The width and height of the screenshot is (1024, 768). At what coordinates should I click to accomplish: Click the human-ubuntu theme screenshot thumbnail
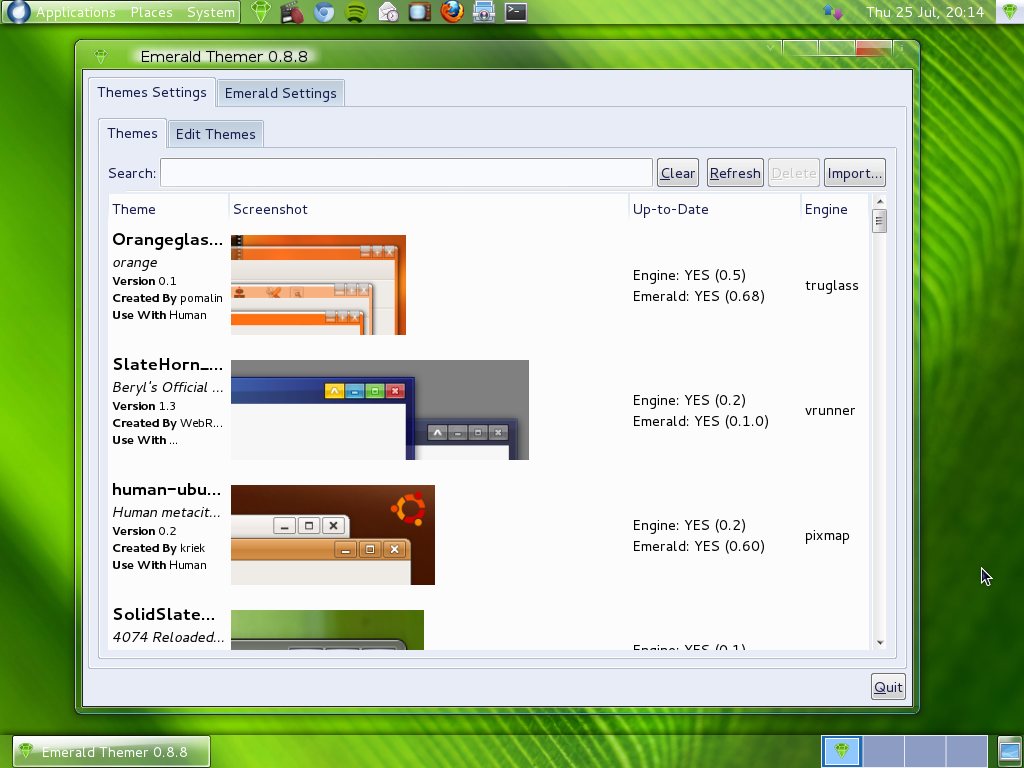(x=332, y=535)
